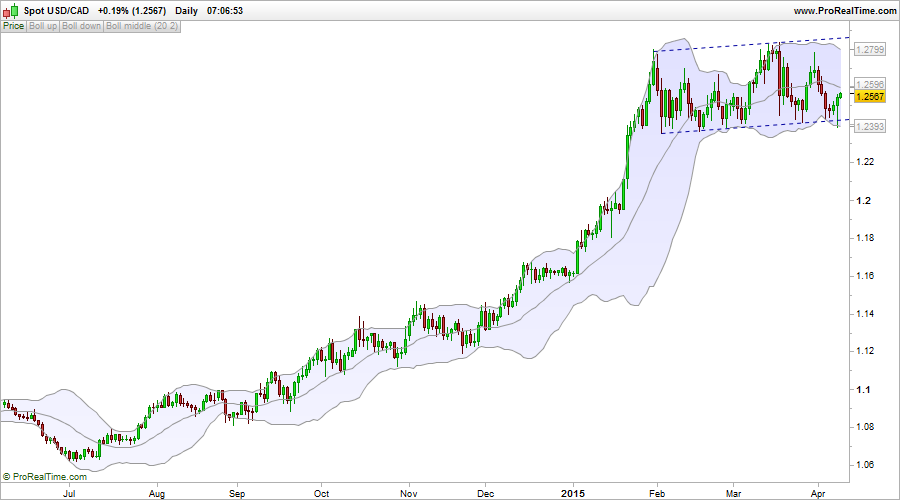The image size is (900, 500).
Task: Click the 1.2393 lower band price label
Action: 870,126
